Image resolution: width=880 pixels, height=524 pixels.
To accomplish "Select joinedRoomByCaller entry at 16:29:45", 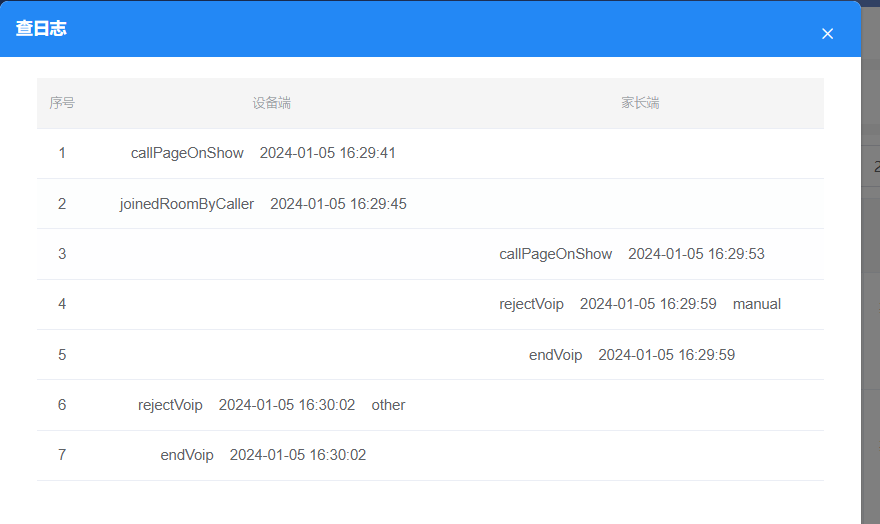I will [263, 204].
